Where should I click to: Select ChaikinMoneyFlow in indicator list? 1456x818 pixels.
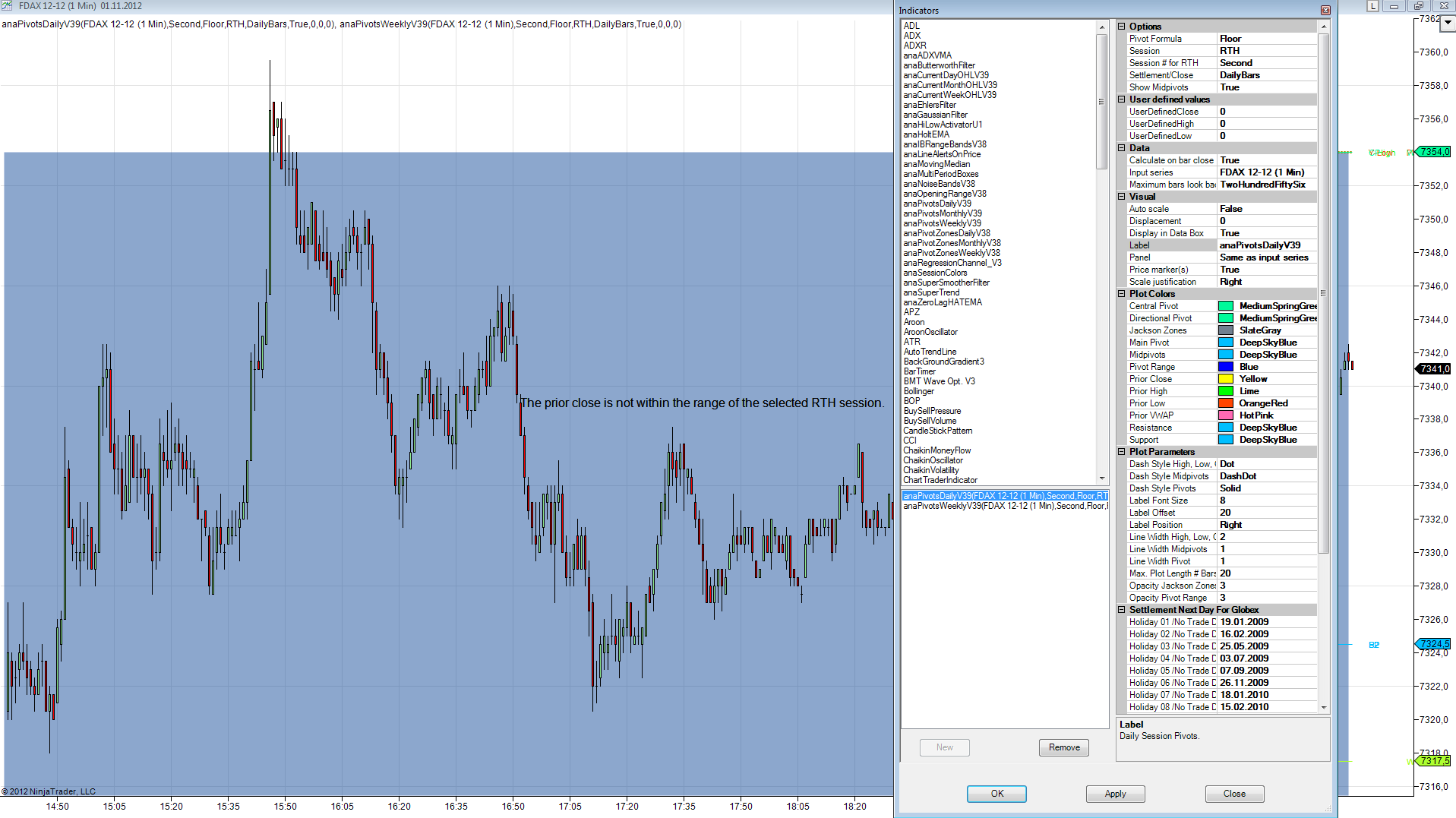point(936,450)
